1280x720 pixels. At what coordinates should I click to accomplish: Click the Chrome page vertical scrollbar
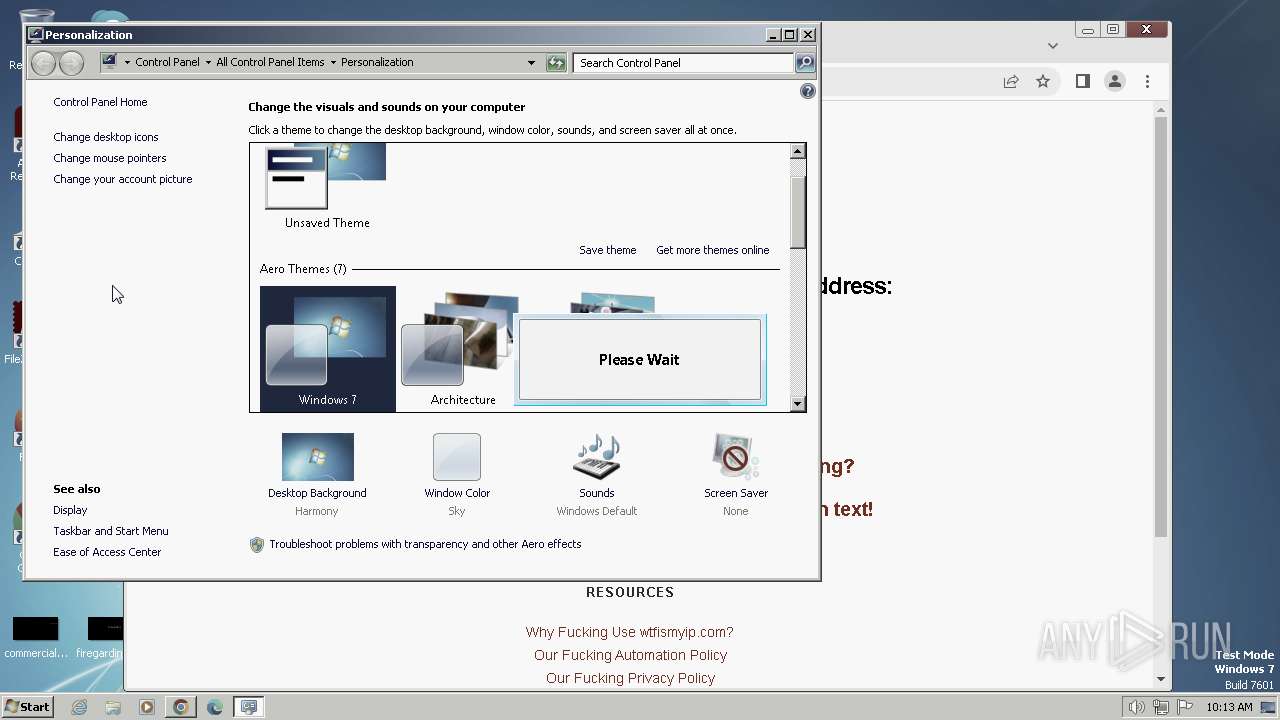point(1161,325)
